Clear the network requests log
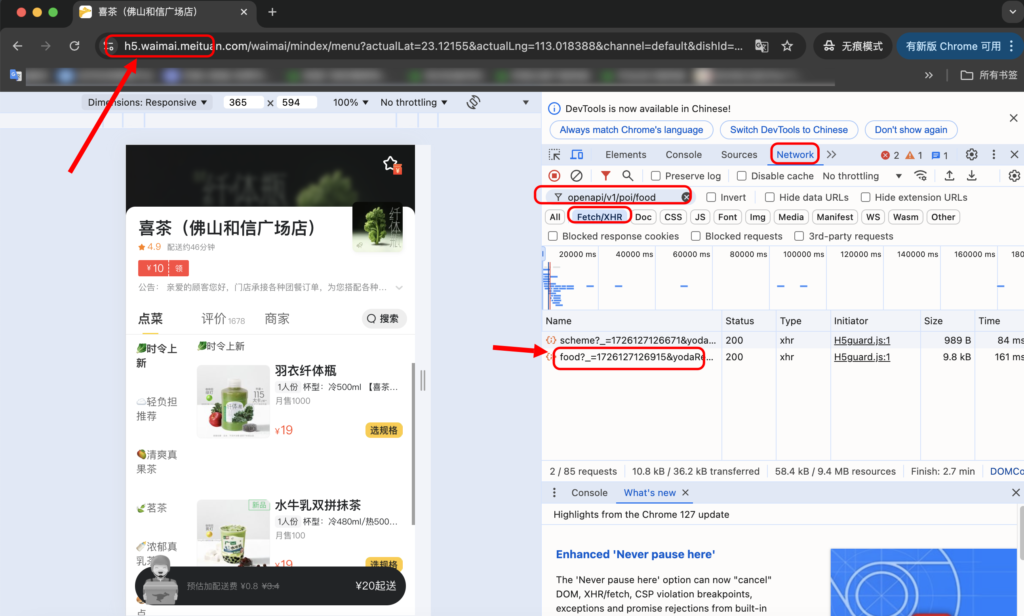 point(577,176)
